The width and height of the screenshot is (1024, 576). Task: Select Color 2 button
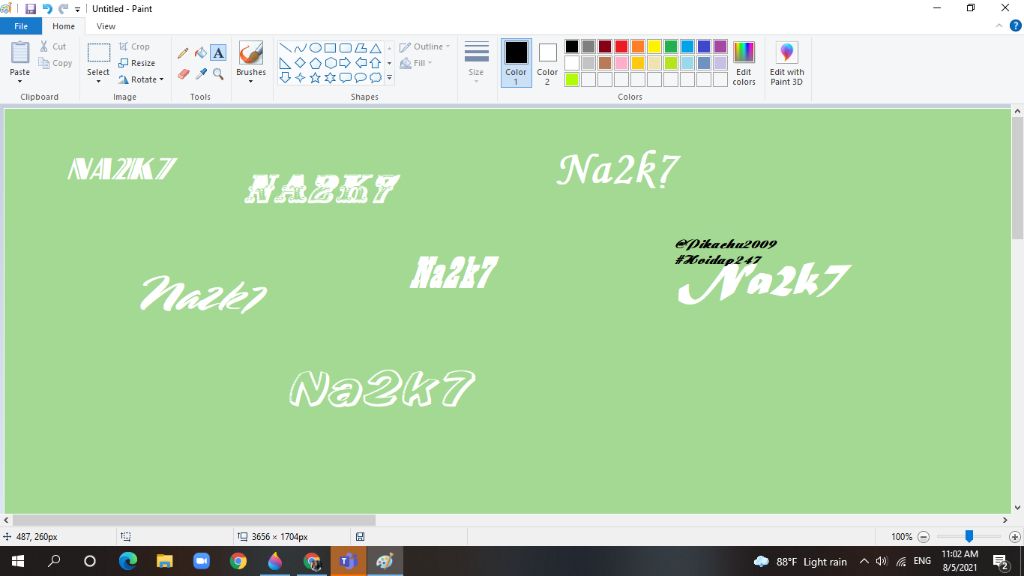click(x=547, y=63)
